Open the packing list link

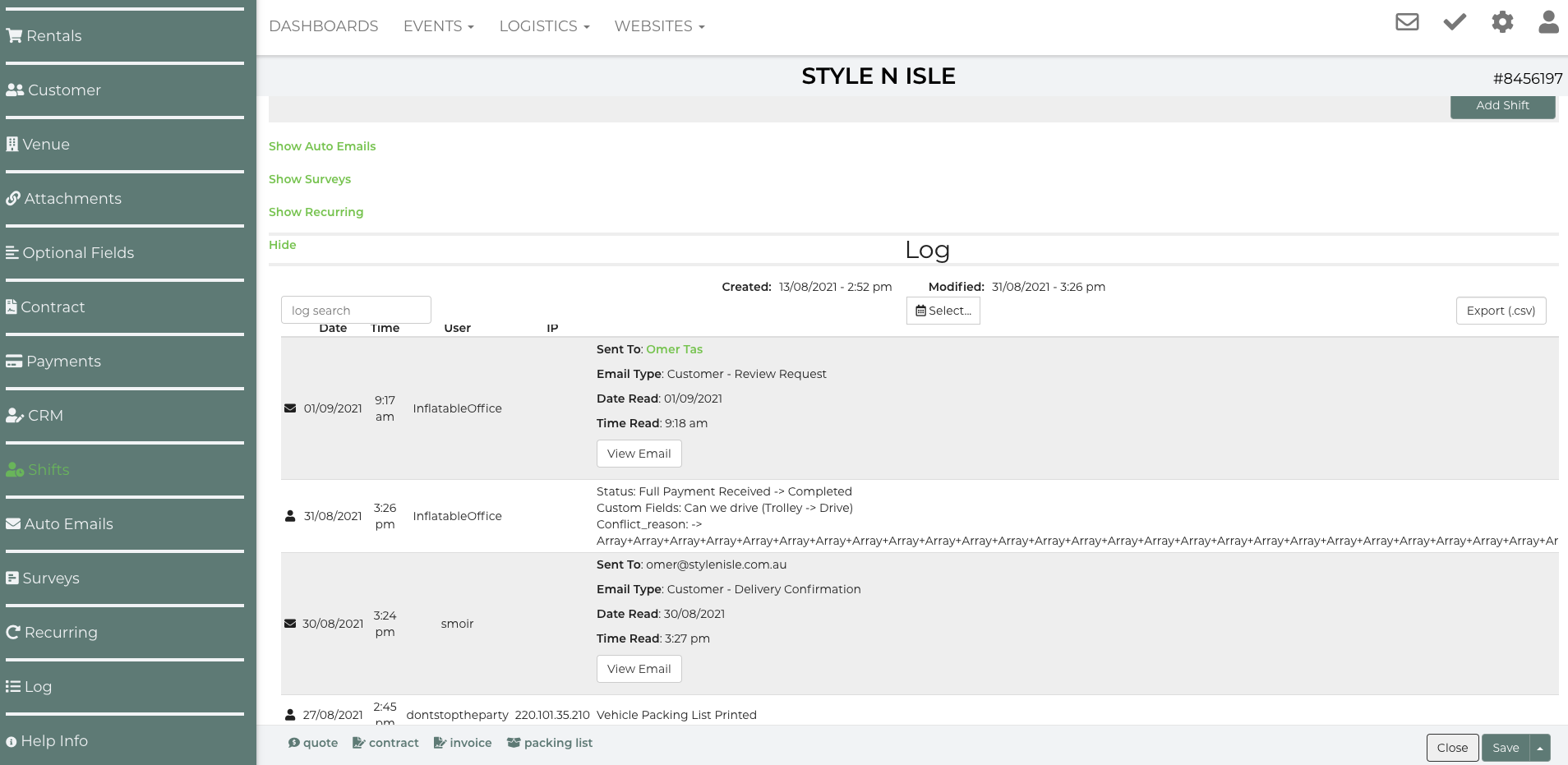click(550, 743)
